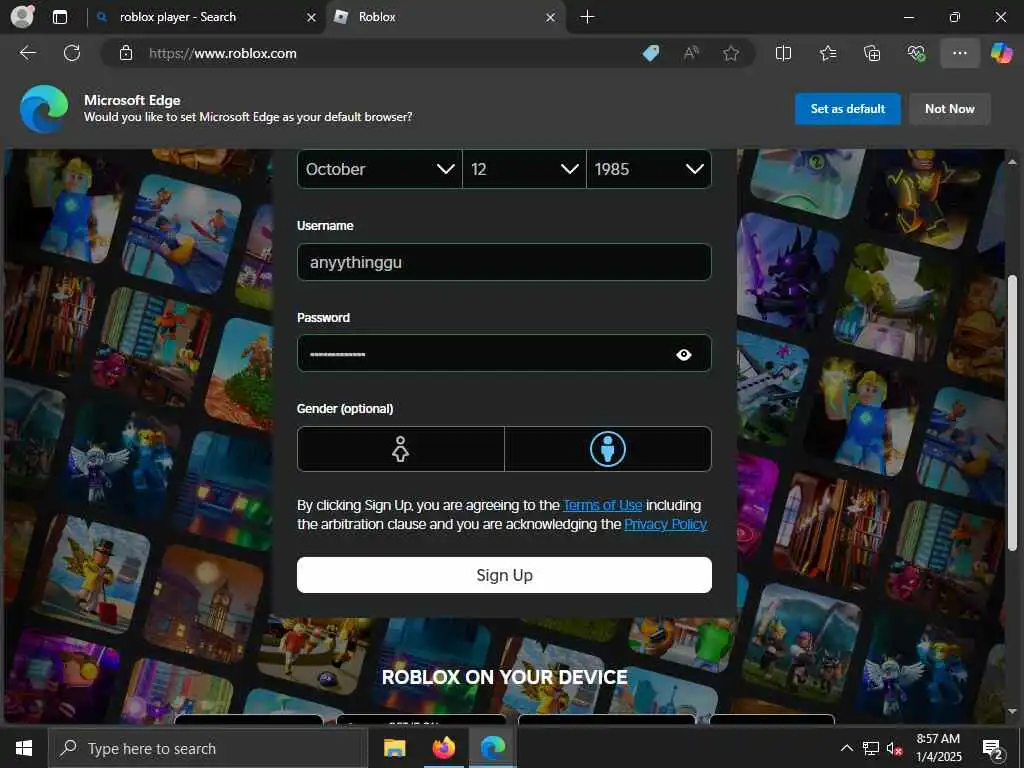The image size is (1024, 768).
Task: Click scrollbar down arrow
Action: tap(1012, 711)
